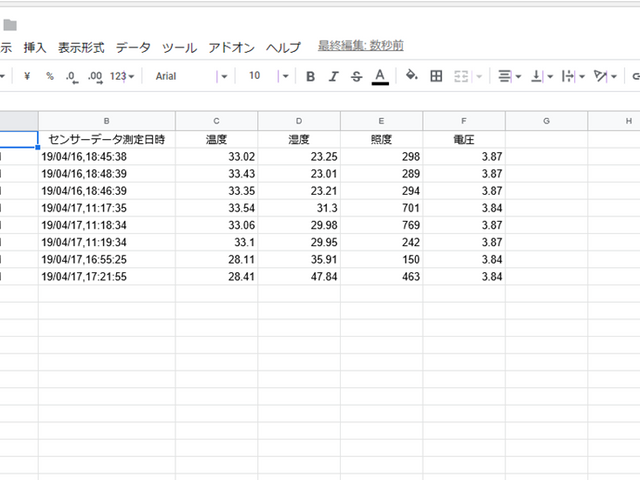Image resolution: width=640 pixels, height=480 pixels.
Task: Click illuminance cell 463
Action: [381, 277]
